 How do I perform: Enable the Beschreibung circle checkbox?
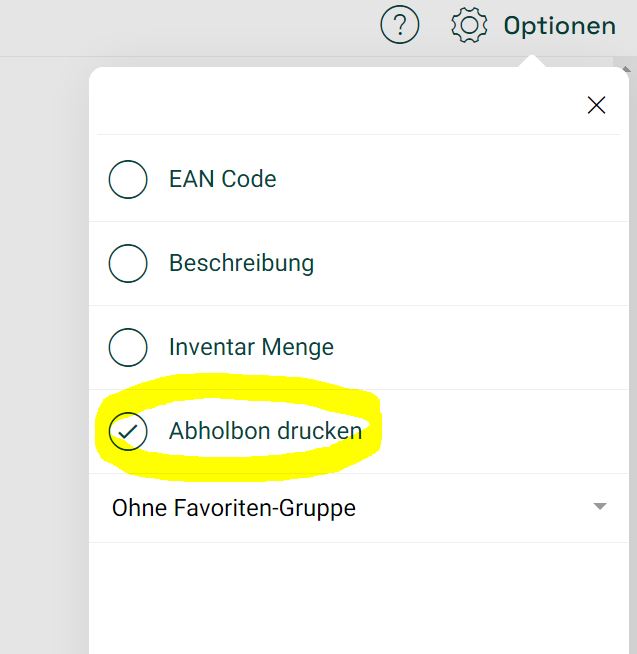pos(128,263)
